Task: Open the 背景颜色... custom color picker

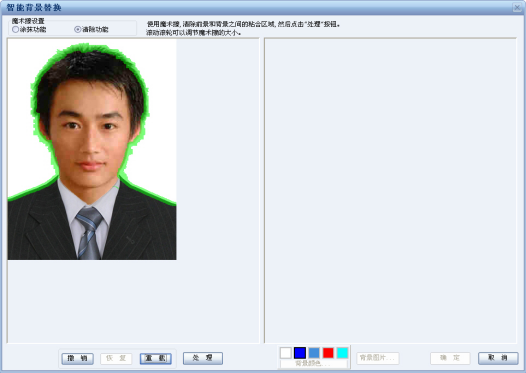Action: pyautogui.click(x=313, y=364)
